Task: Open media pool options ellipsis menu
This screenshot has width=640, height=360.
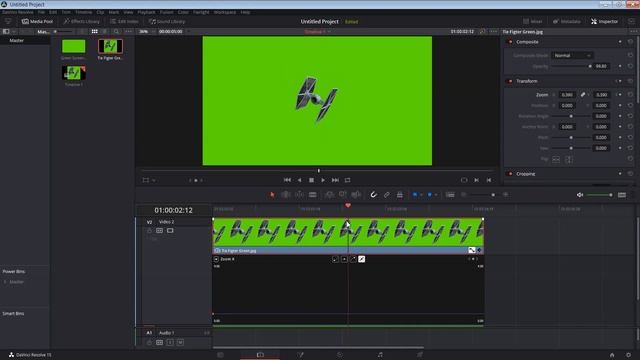Action: [129, 31]
